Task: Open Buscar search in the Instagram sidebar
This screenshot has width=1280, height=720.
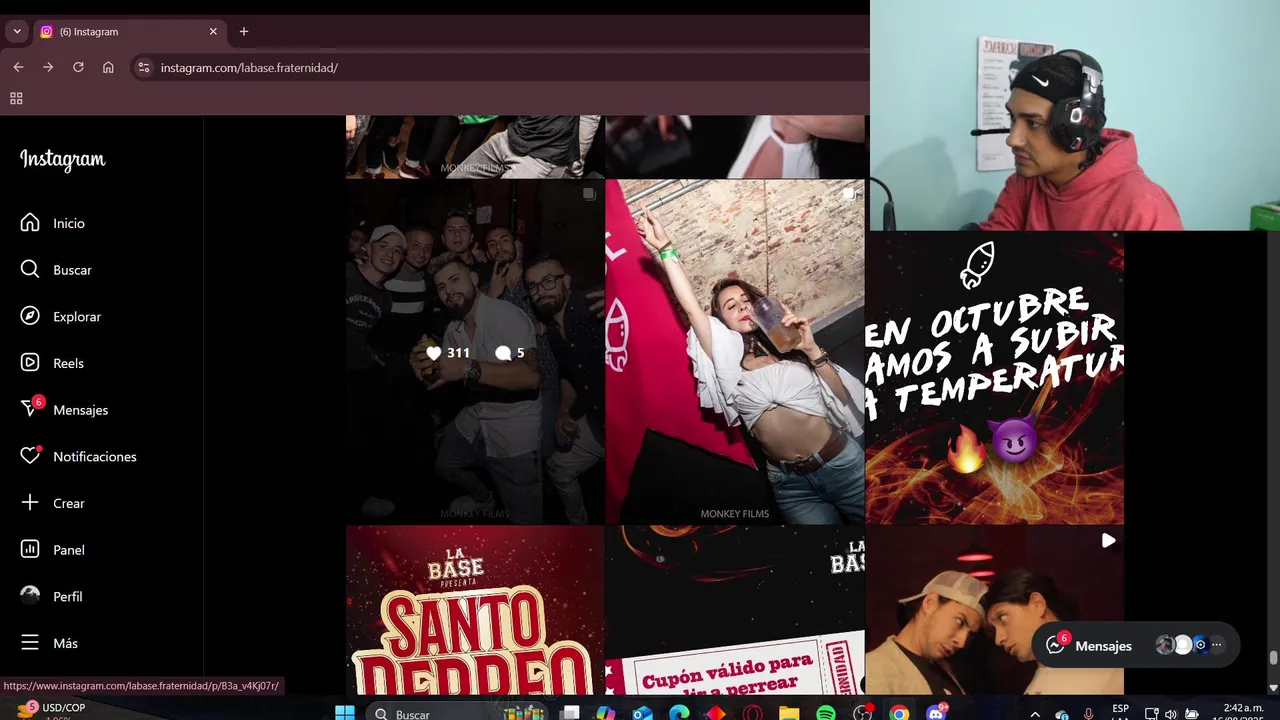Action: pyautogui.click(x=56, y=270)
